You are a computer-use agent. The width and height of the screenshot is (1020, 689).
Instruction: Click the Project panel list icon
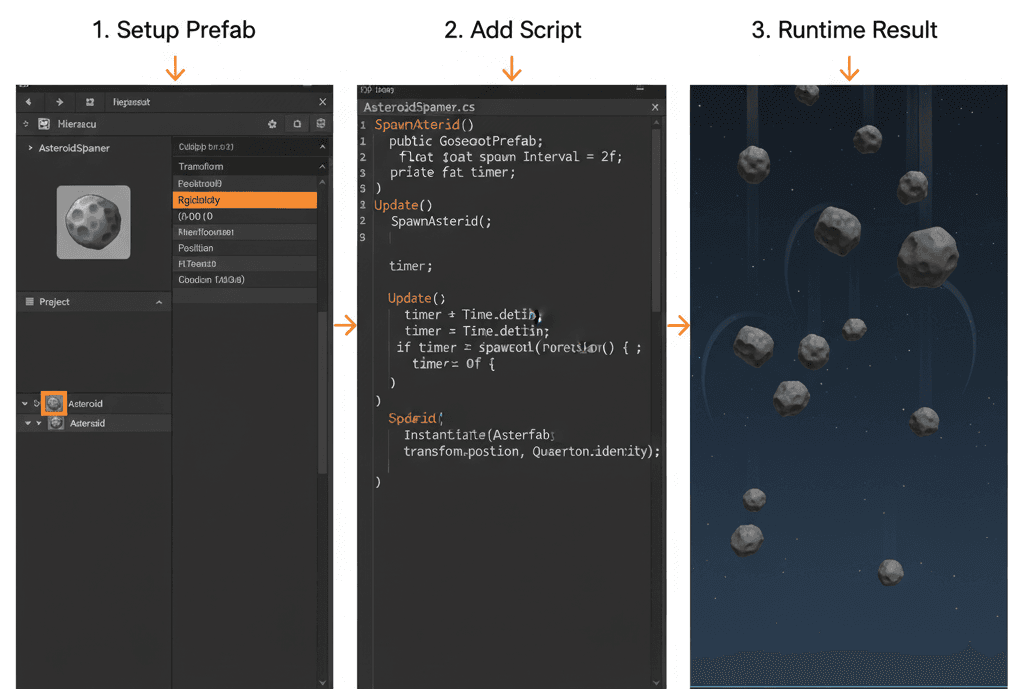pyautogui.click(x=30, y=302)
